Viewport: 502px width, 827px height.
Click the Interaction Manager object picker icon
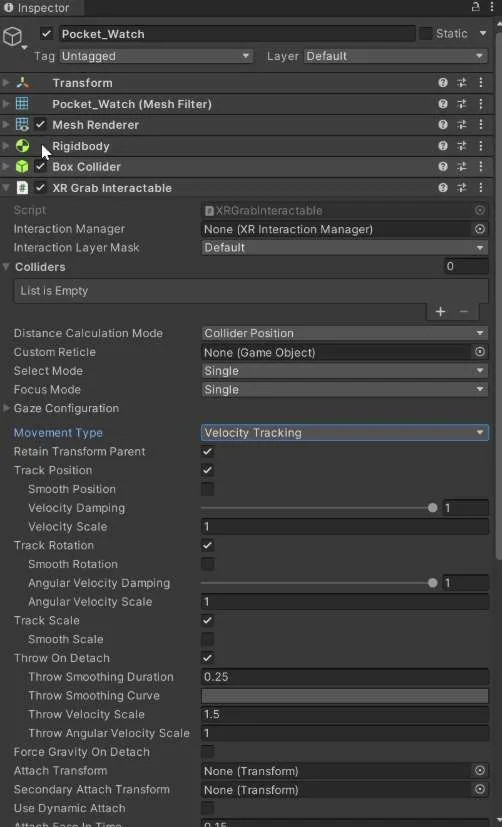click(480, 229)
